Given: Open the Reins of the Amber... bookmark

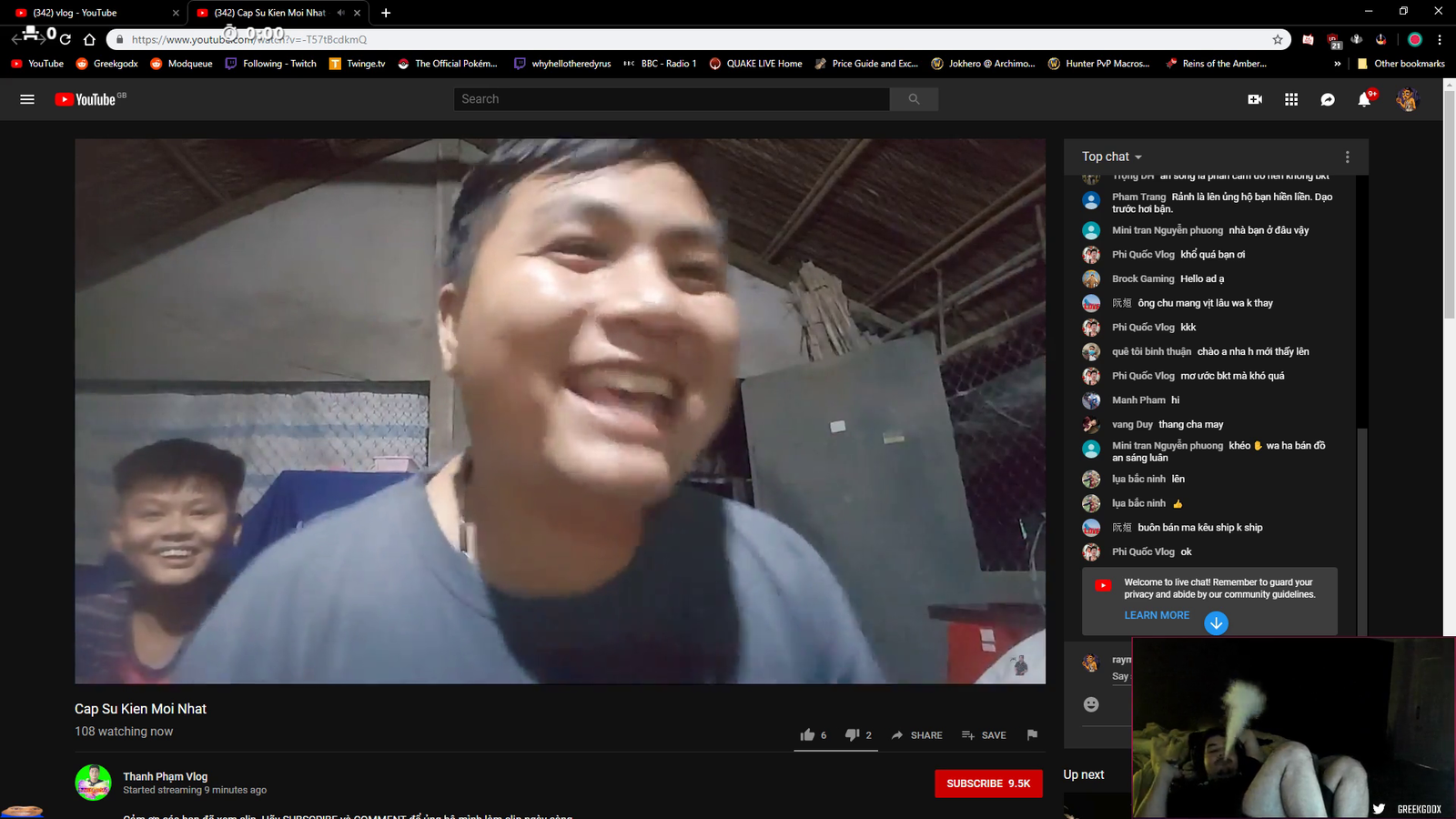Looking at the screenshot, I should [x=1214, y=64].
